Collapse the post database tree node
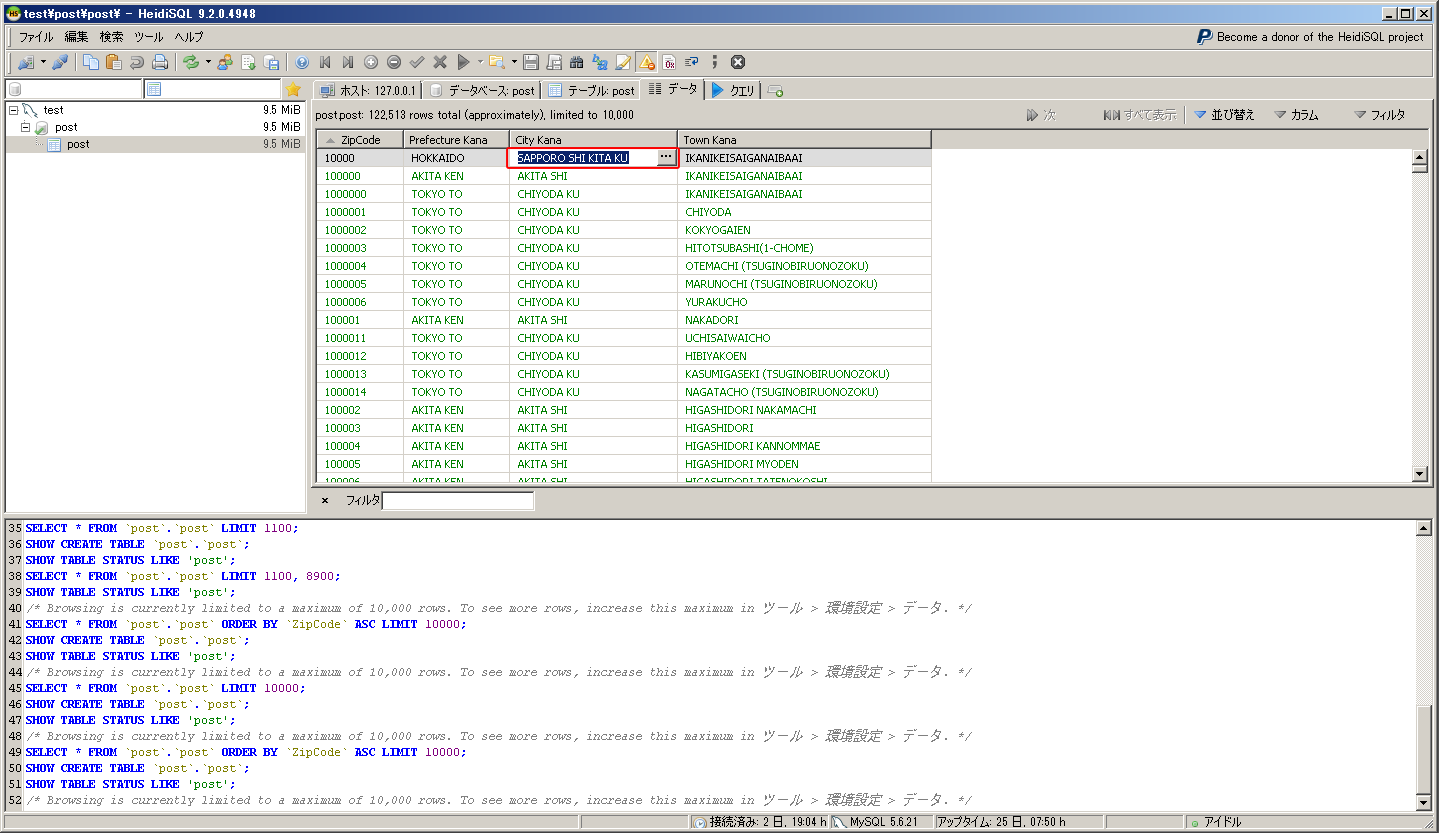This screenshot has height=833, width=1439. [x=26, y=128]
